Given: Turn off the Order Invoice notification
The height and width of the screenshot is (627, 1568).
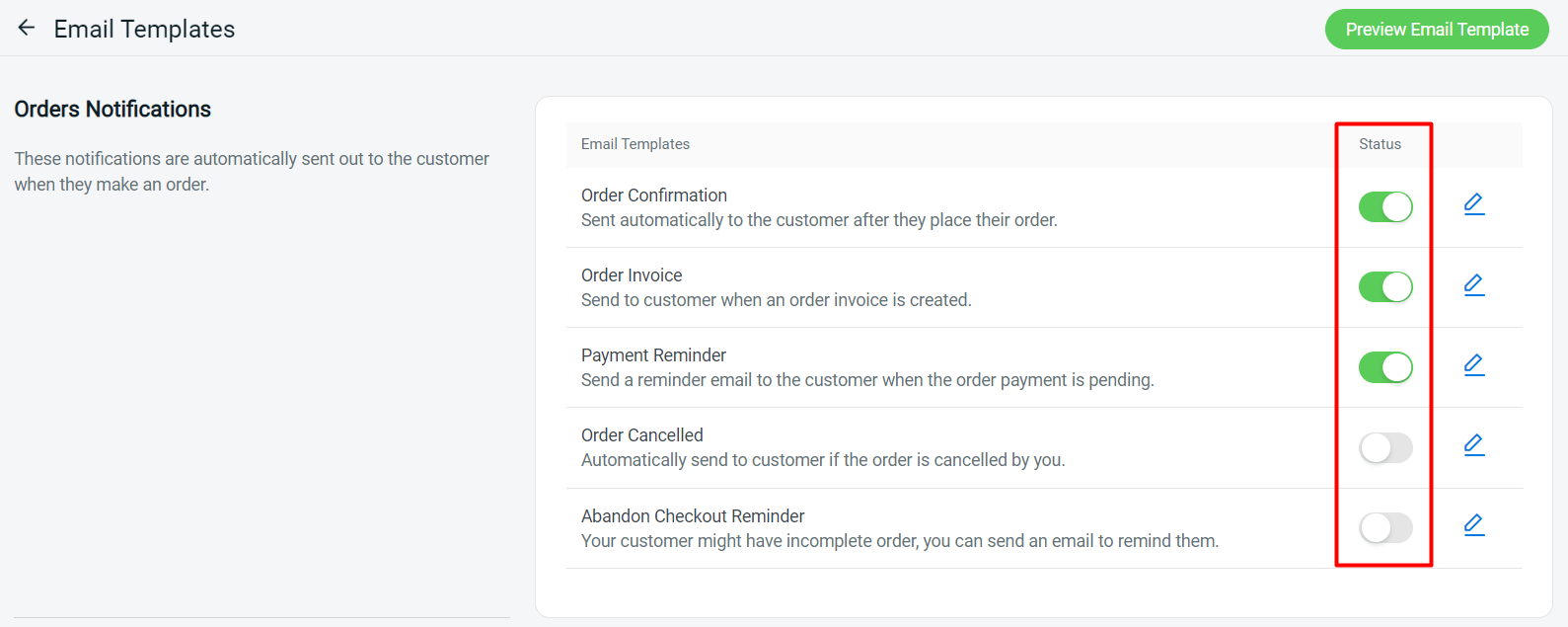Looking at the screenshot, I should pos(1384,287).
